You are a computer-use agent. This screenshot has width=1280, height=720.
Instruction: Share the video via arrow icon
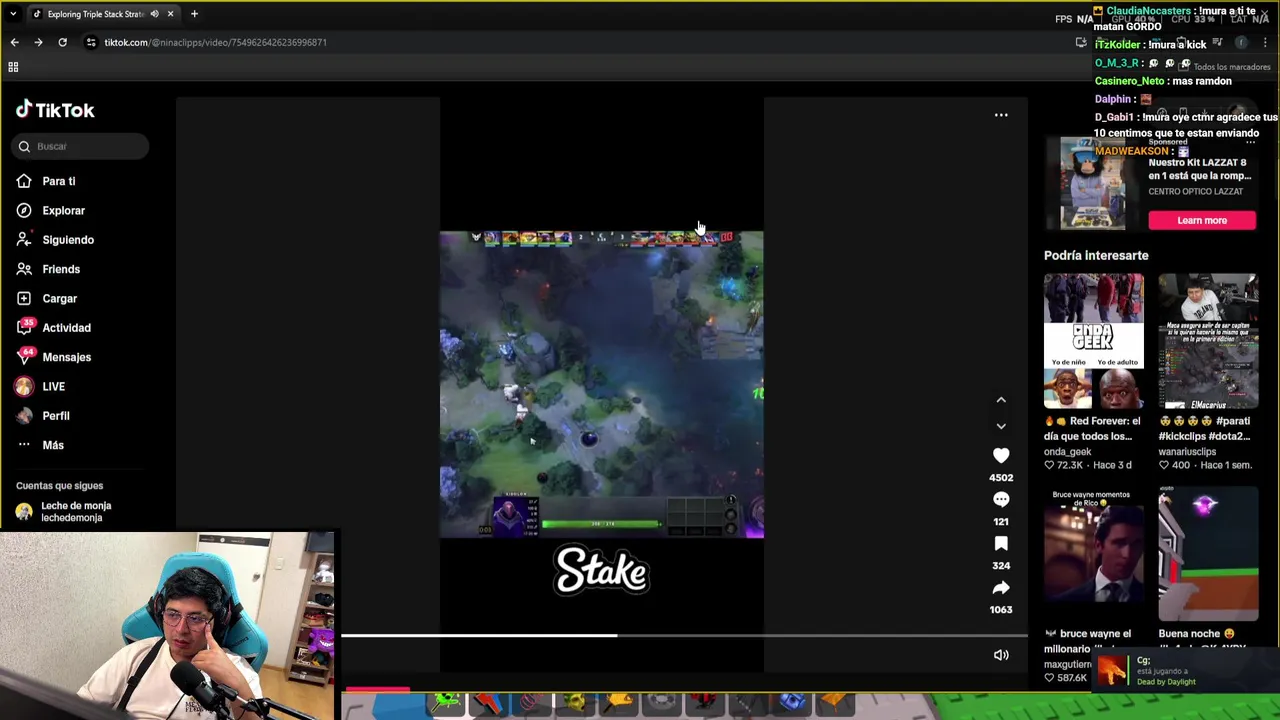pos(1001,588)
